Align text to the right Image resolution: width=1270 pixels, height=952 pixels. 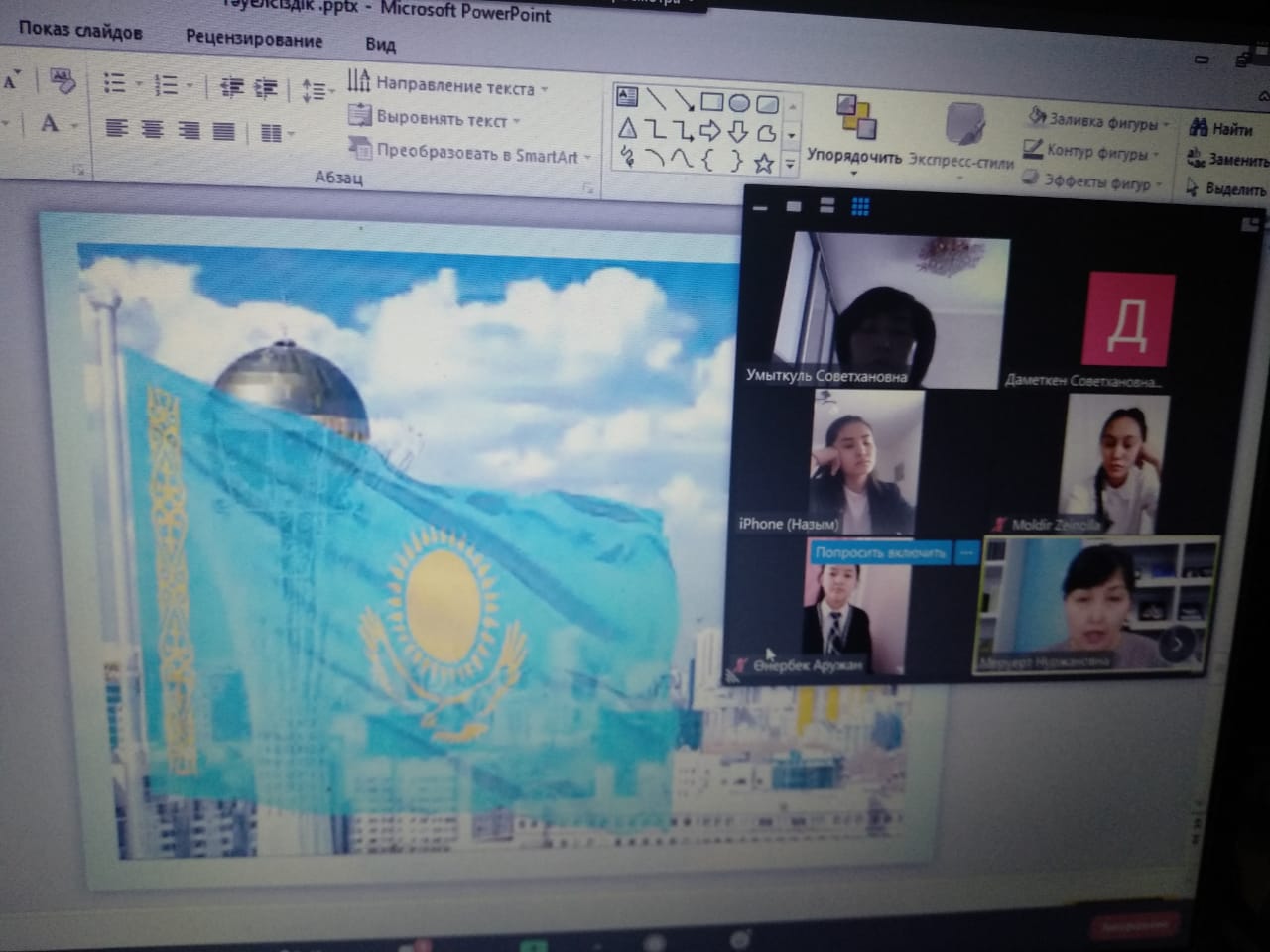189,130
